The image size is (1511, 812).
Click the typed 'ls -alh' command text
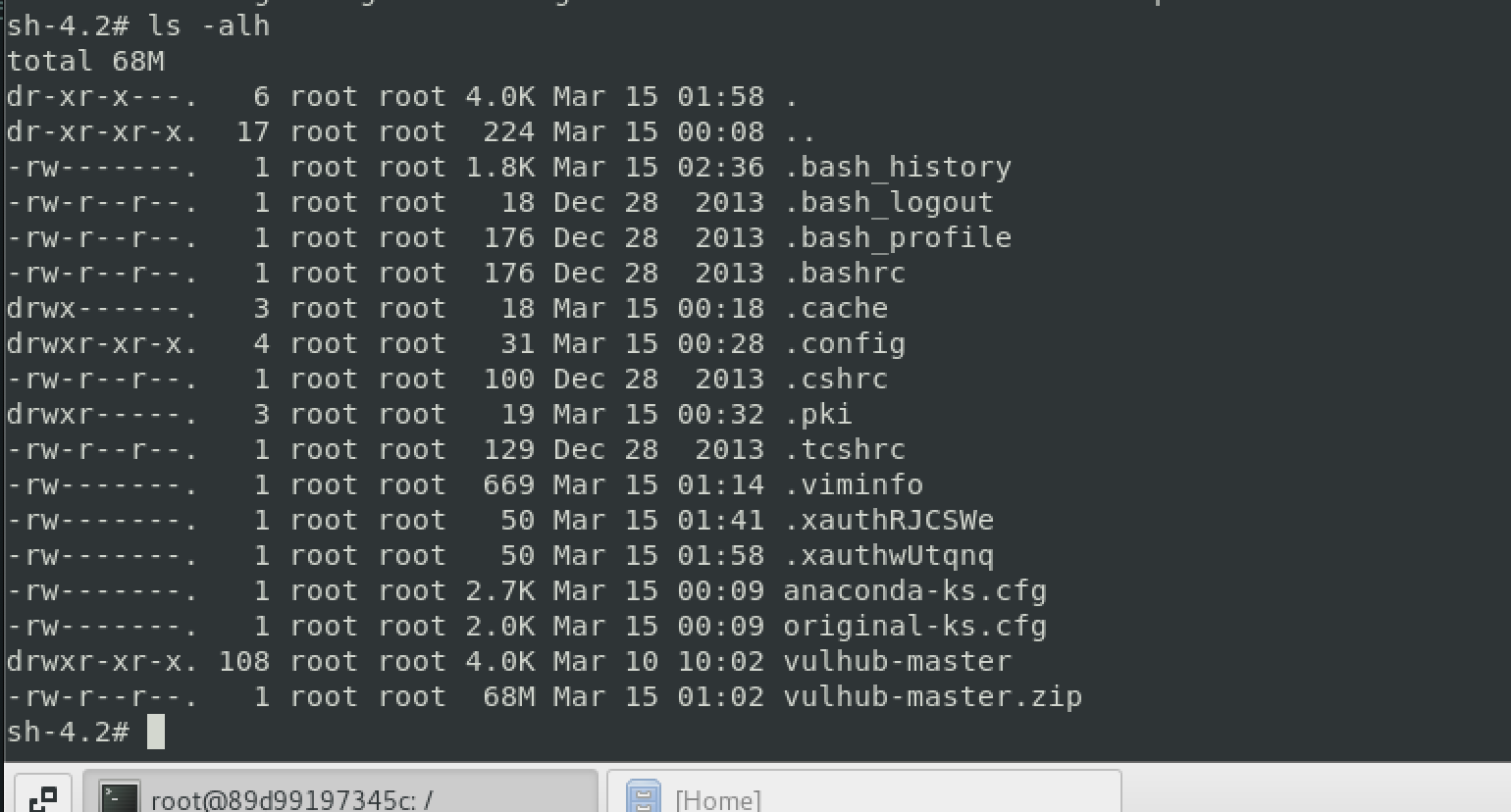pos(208,25)
